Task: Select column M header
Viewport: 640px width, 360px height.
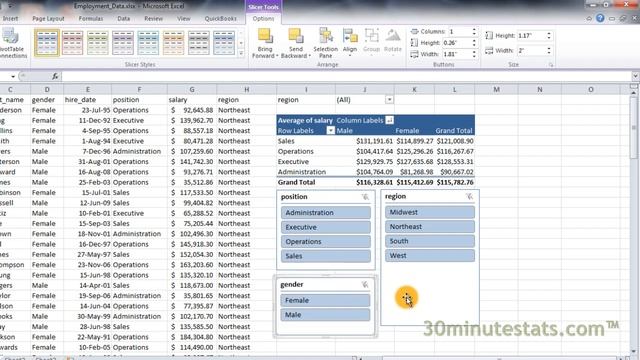Action: 496,89
